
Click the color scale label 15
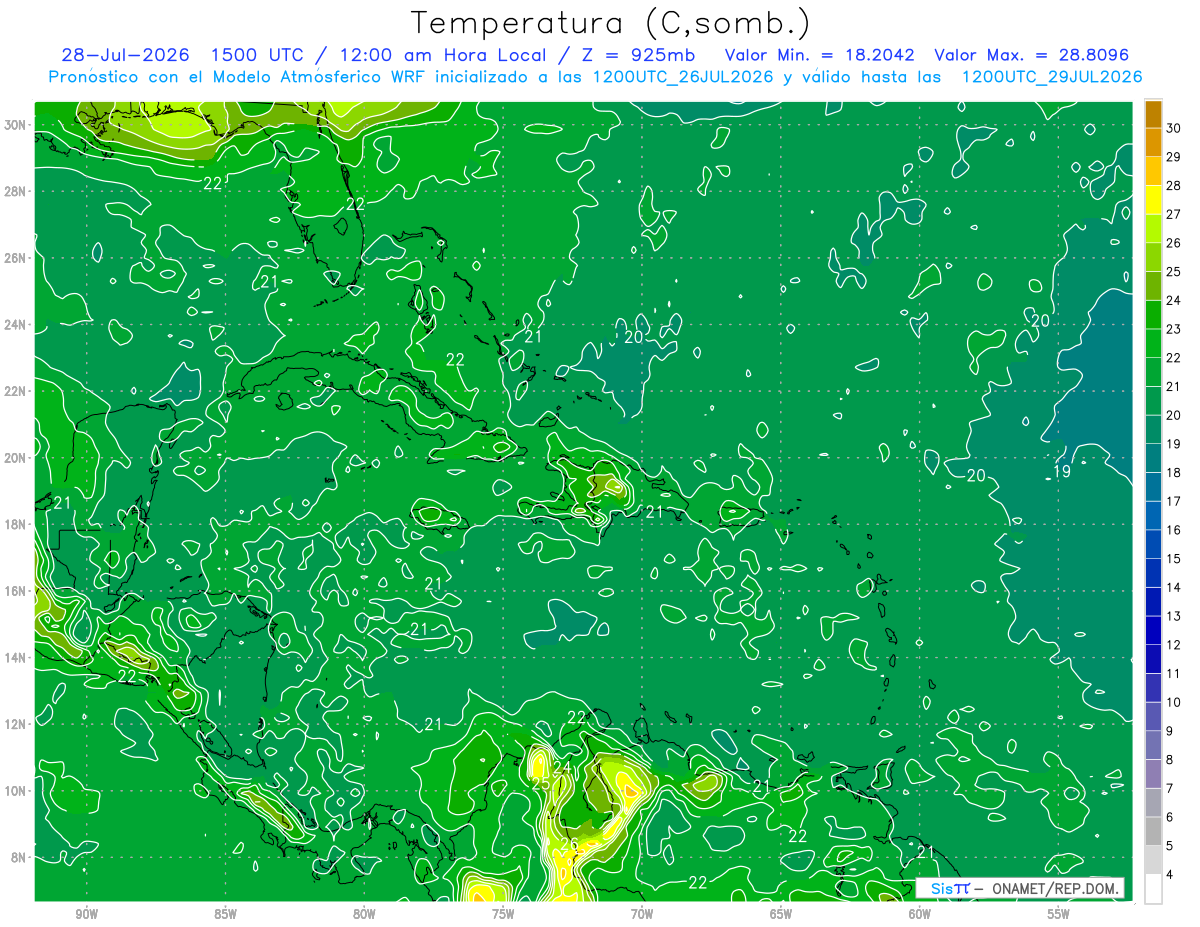point(1174,559)
